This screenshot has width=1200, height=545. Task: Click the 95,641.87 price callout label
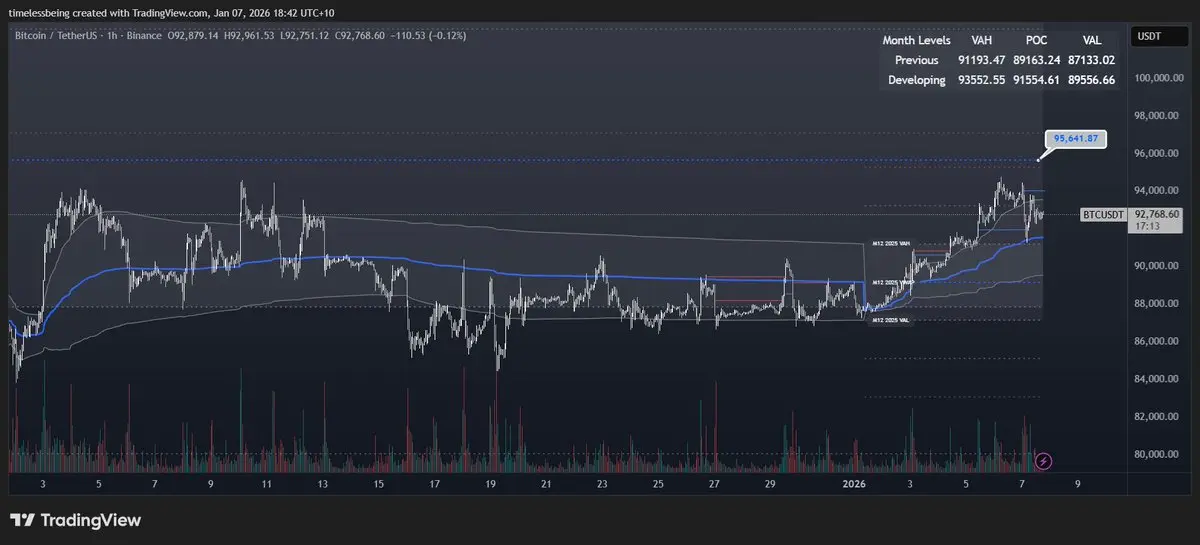[1076, 139]
